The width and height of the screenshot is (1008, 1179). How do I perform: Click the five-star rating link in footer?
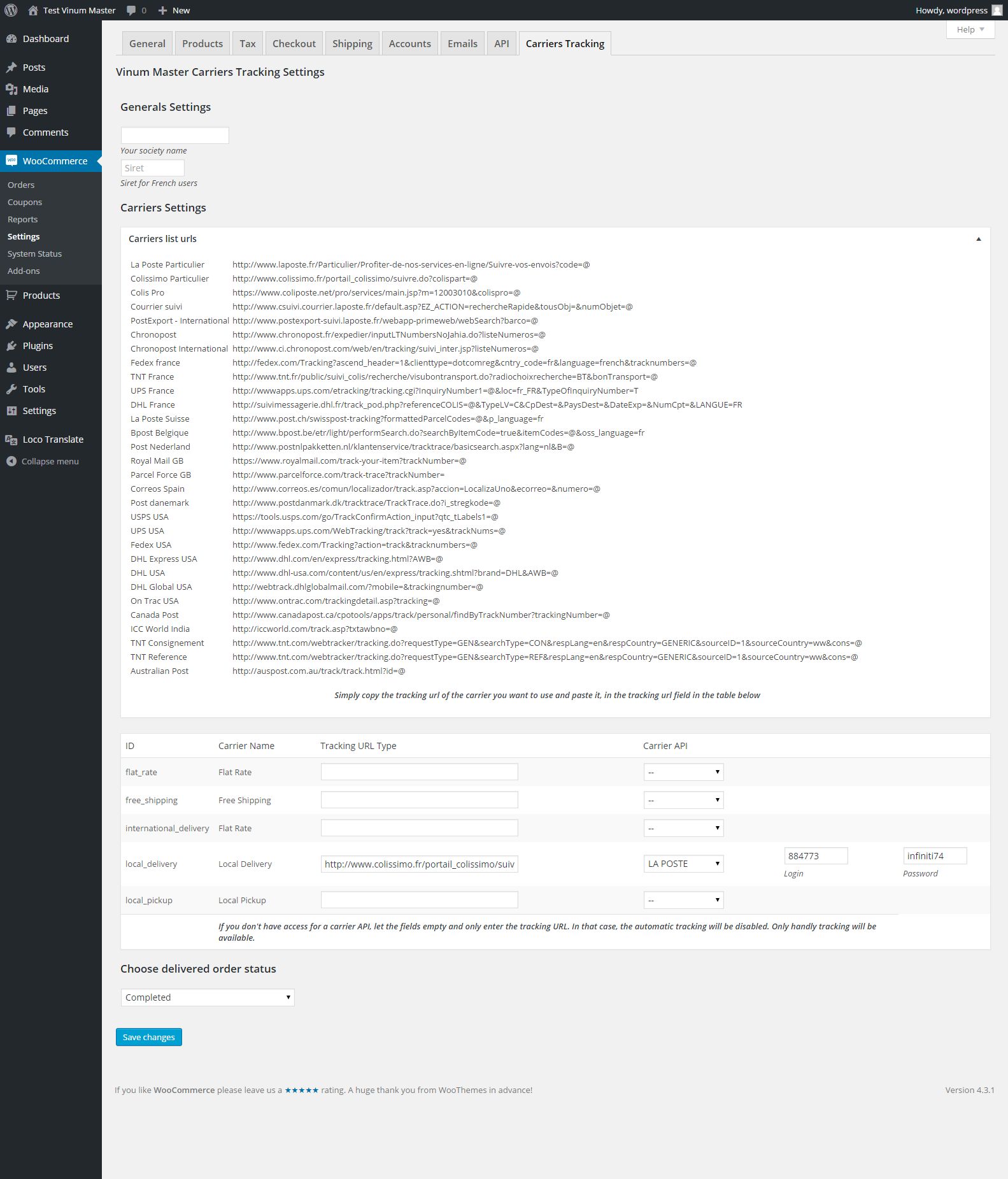[x=301, y=1090]
